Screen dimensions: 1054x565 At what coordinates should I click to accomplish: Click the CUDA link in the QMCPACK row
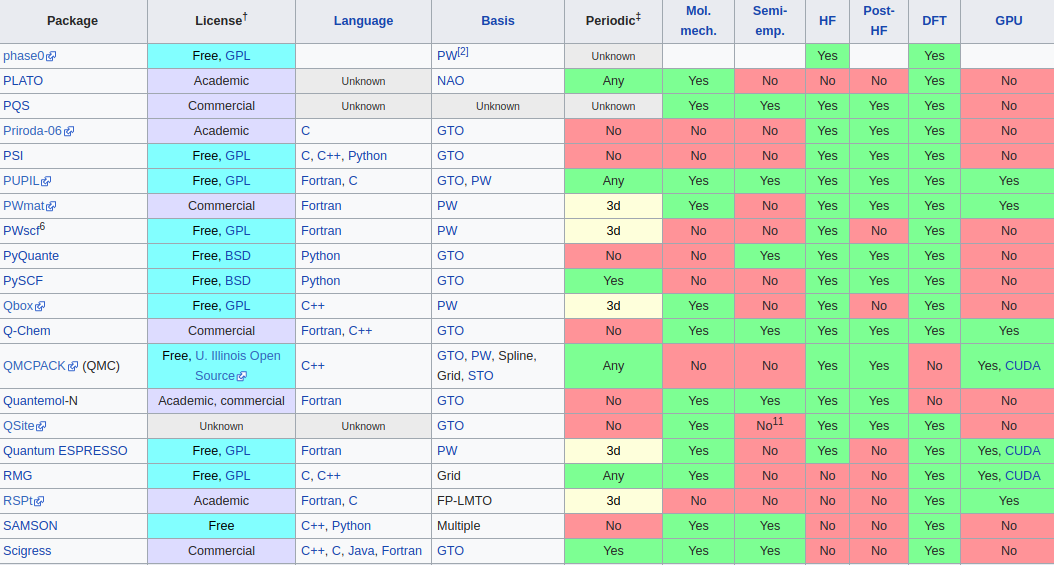1022,366
